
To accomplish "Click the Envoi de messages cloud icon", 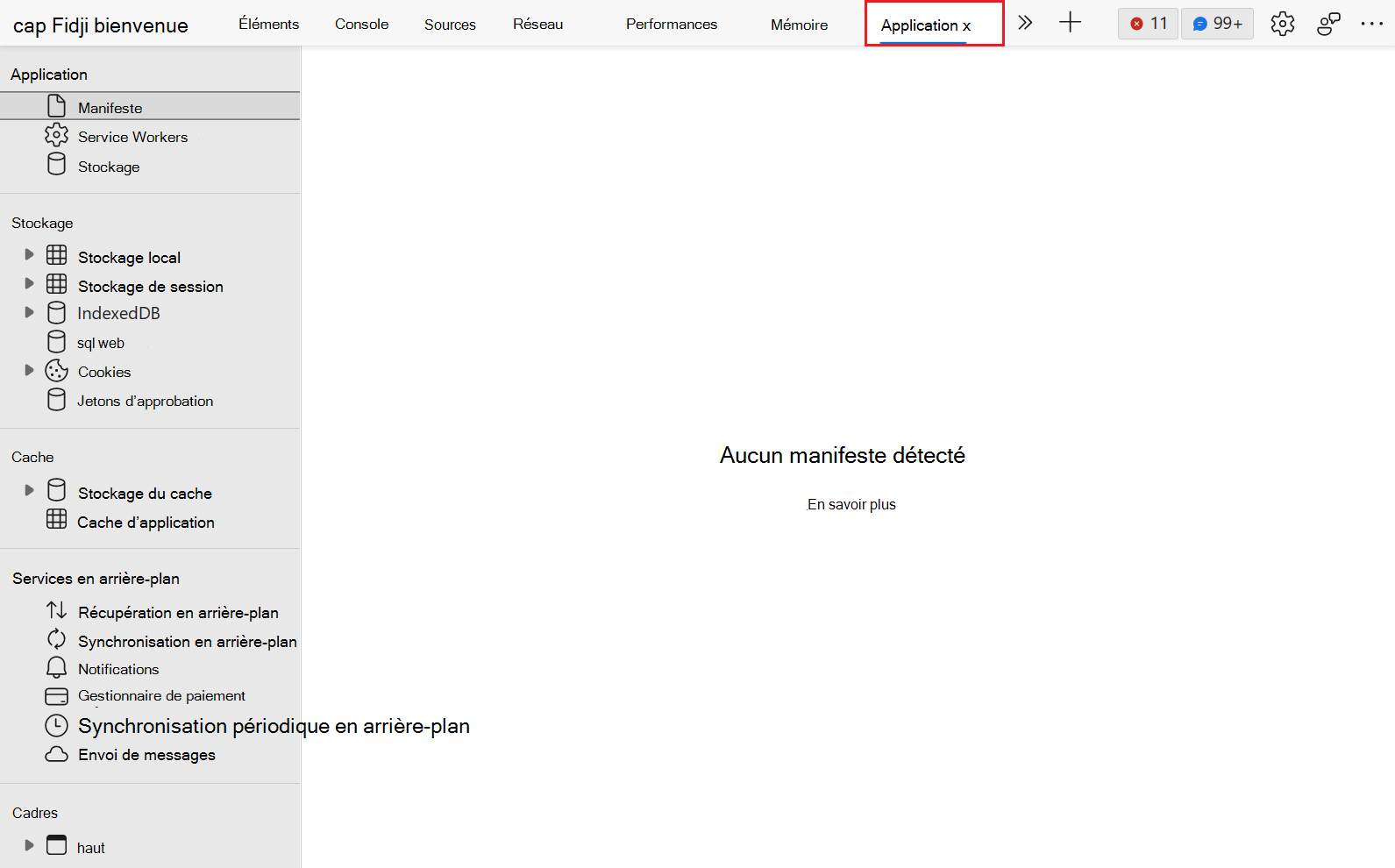I will click(56, 754).
